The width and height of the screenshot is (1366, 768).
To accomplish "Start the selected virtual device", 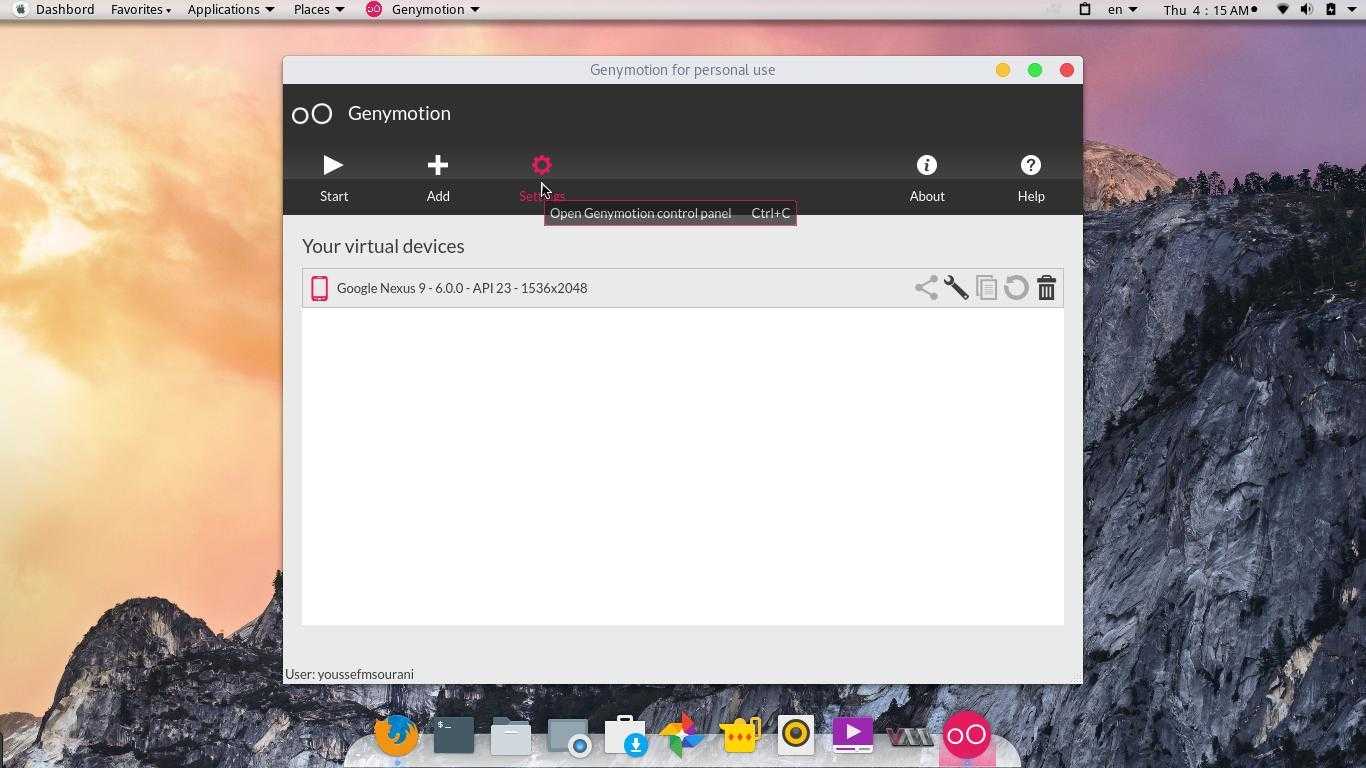I will pyautogui.click(x=333, y=177).
